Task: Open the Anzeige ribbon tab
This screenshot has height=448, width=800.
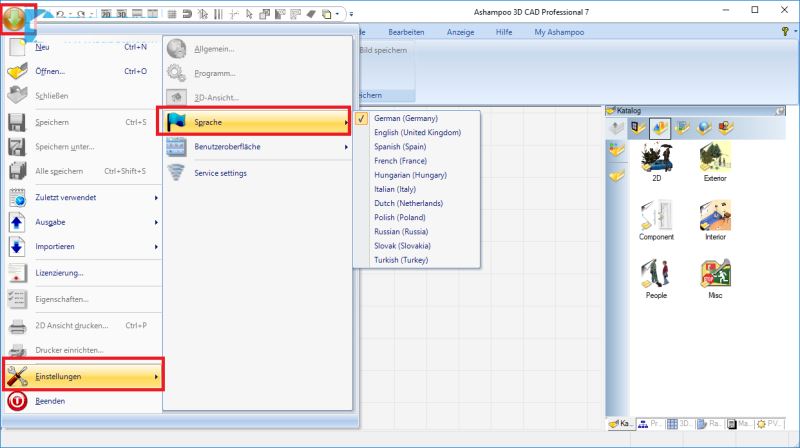Action: (x=460, y=32)
